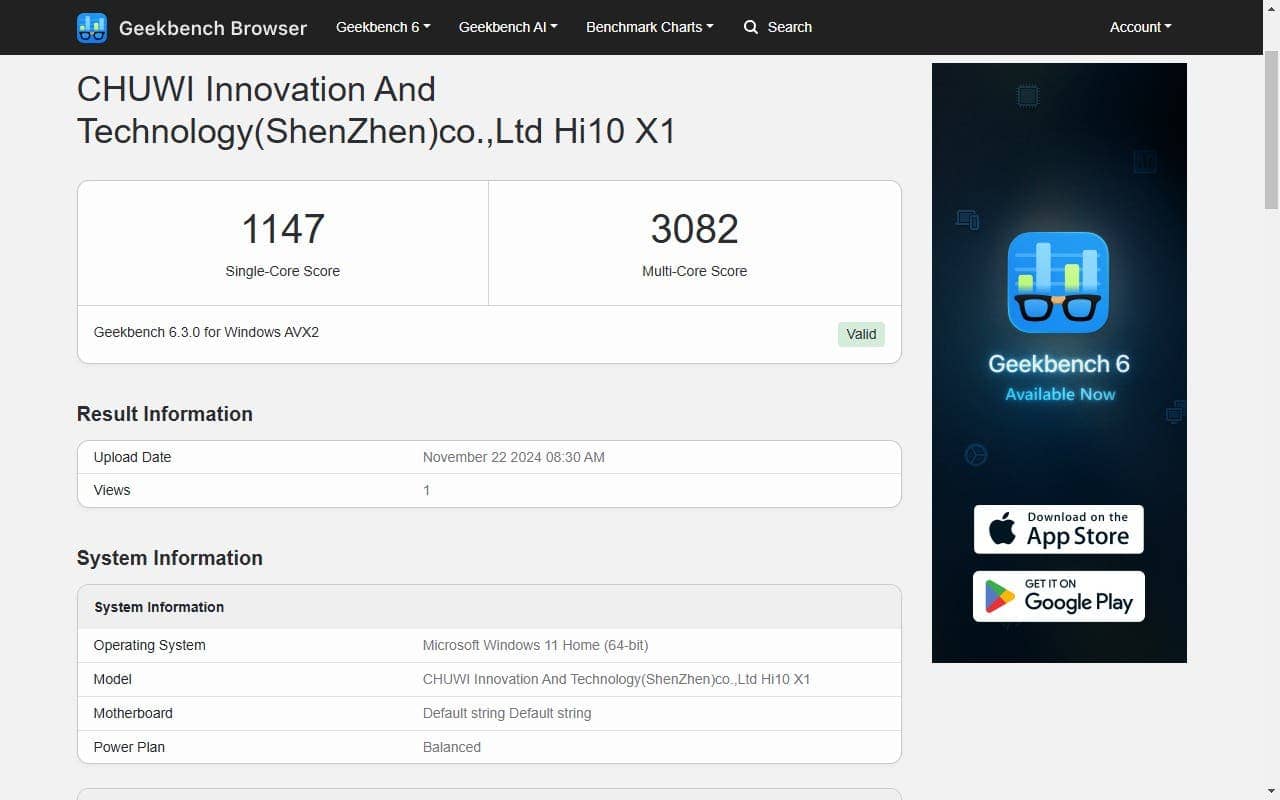Click the Operating System label

(149, 645)
